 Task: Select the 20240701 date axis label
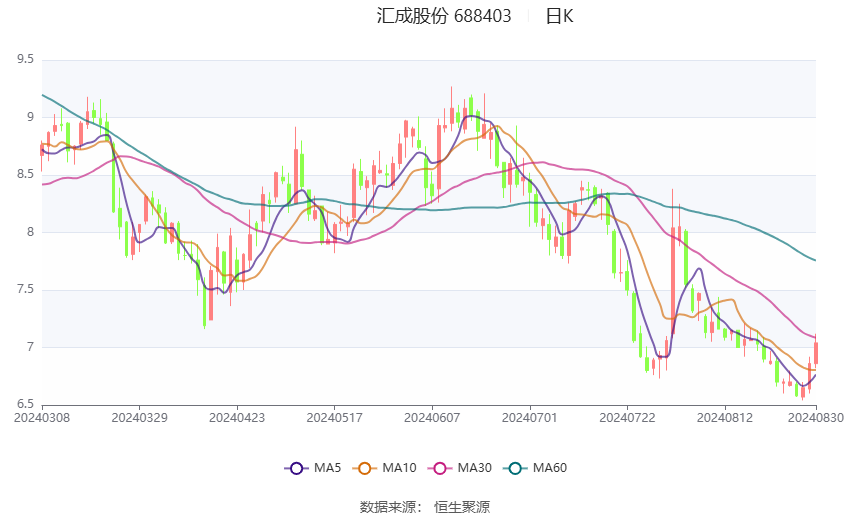[x=530, y=418]
